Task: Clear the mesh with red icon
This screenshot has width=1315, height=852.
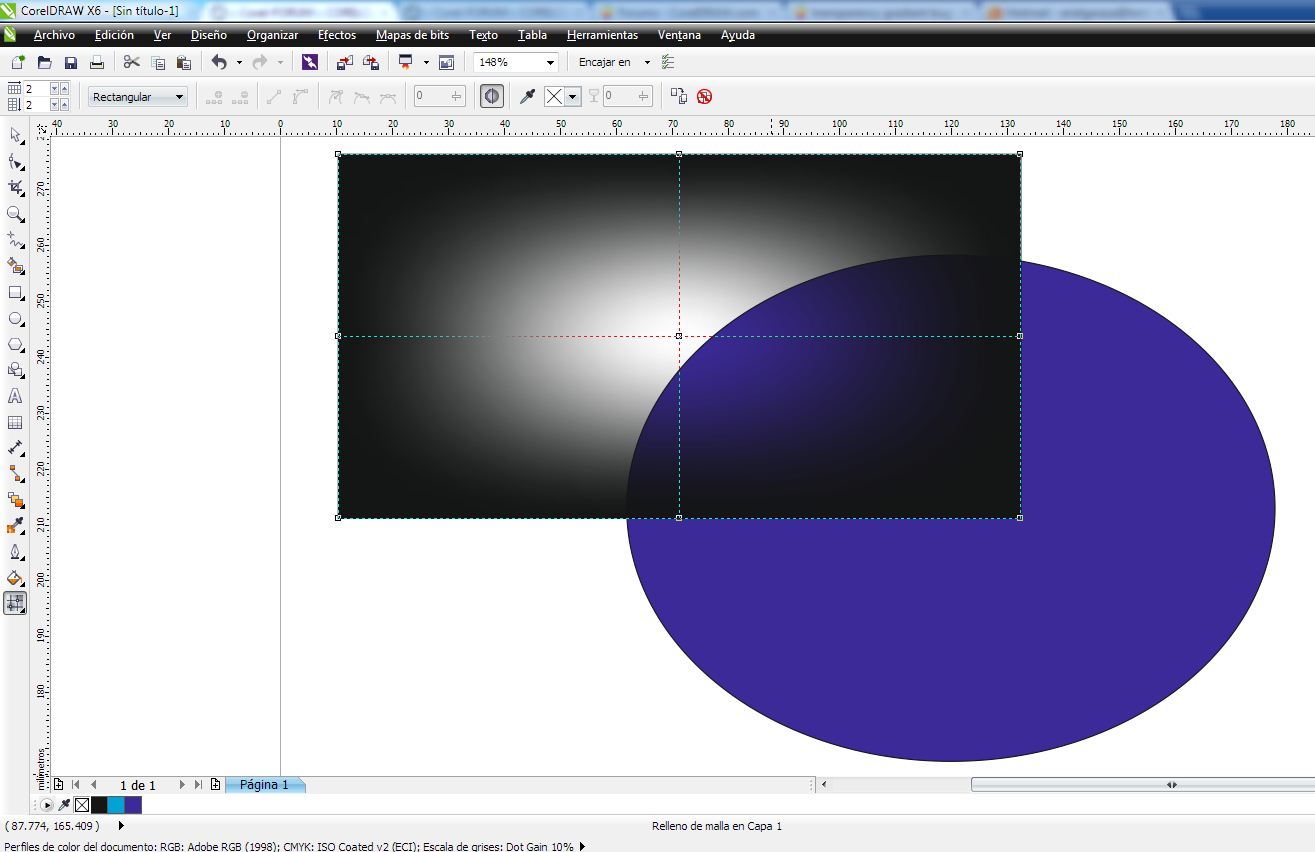Action: pos(705,96)
